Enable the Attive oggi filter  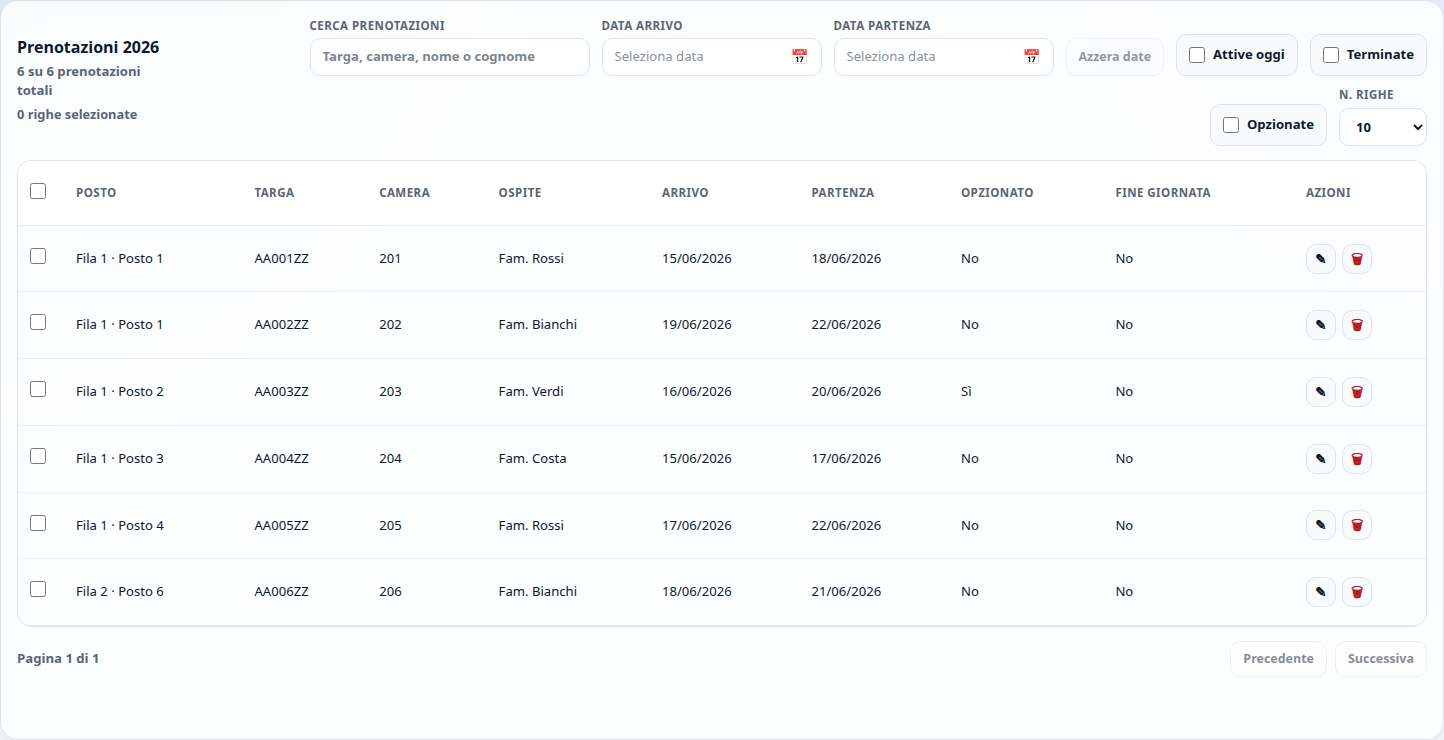tap(1197, 55)
